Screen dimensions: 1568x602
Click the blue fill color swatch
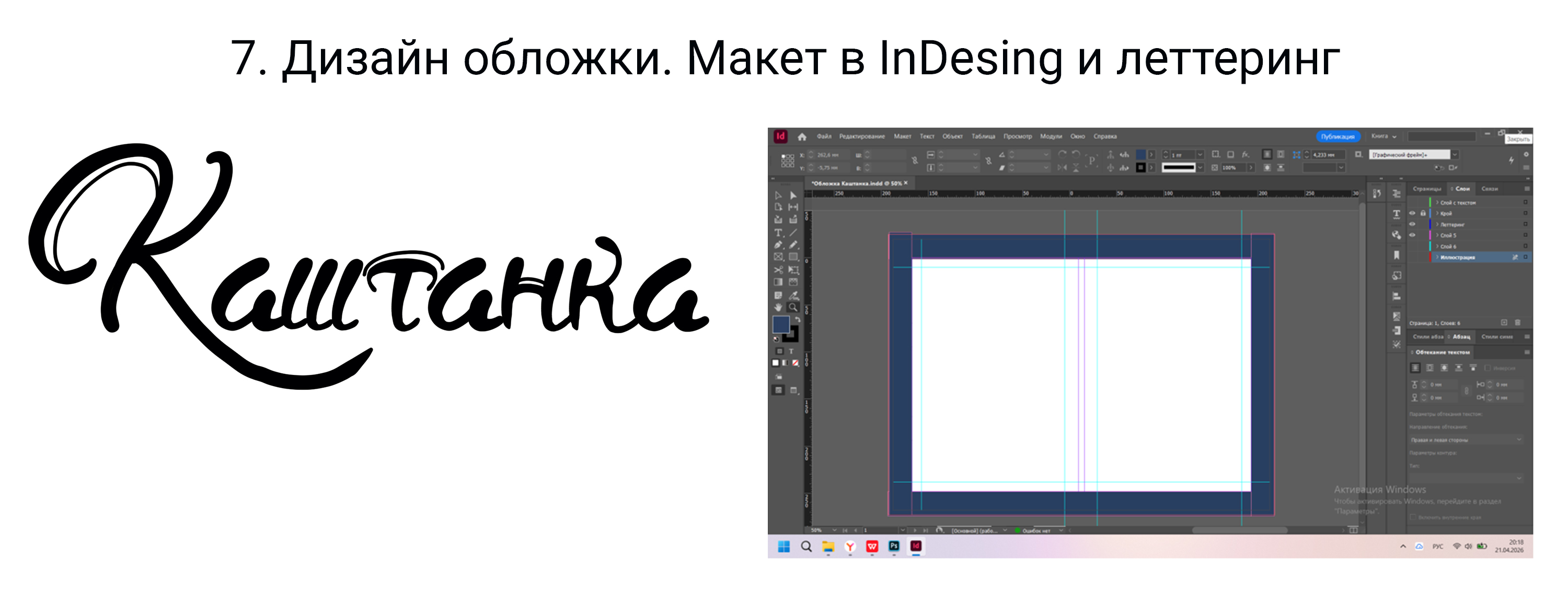[781, 325]
